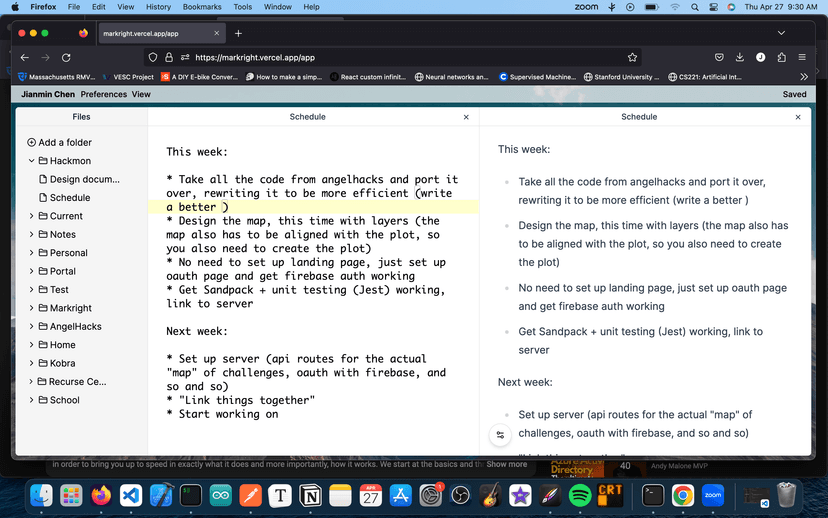Viewport: 828px width, 518px height.
Task: Launch Spotify from the Dock
Action: coord(579,494)
